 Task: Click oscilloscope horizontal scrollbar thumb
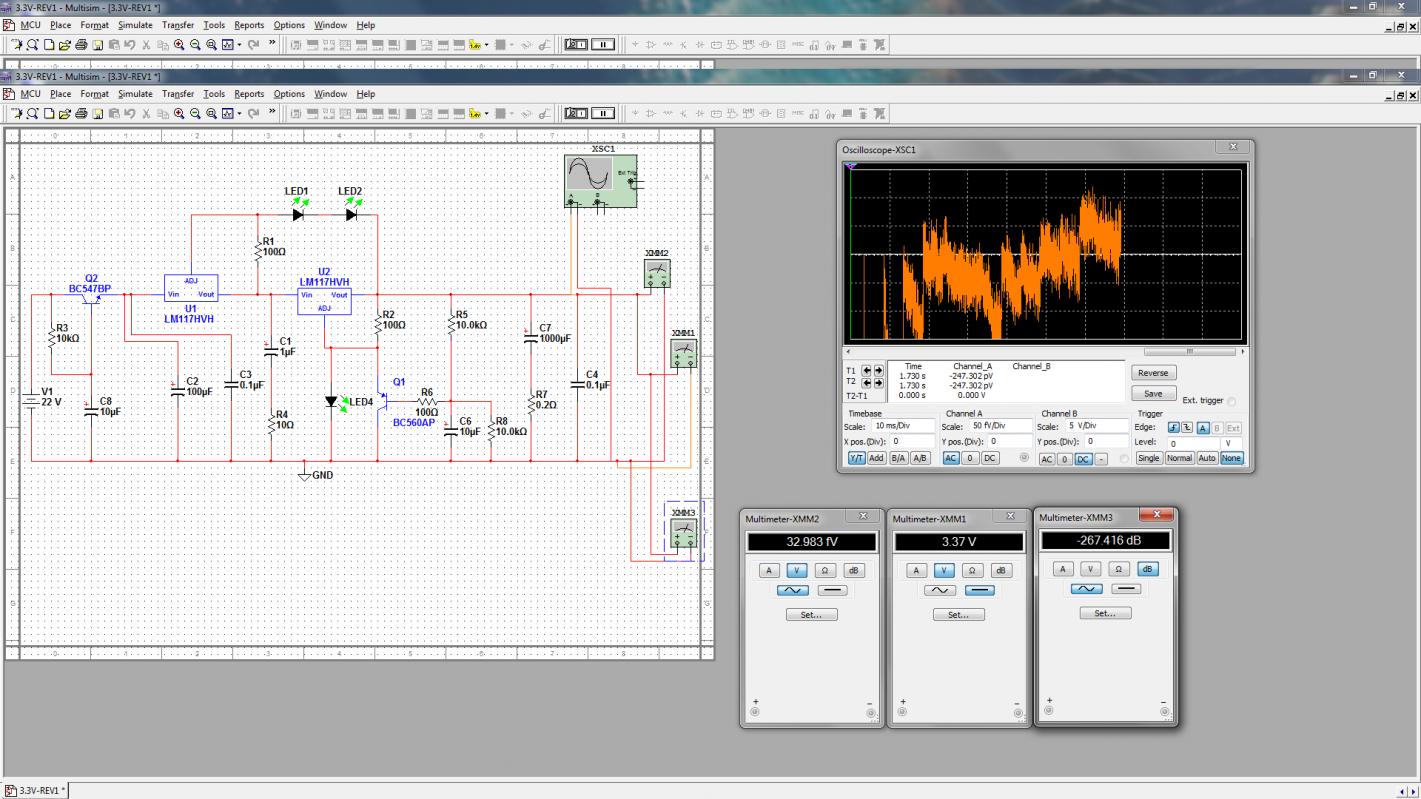1189,352
